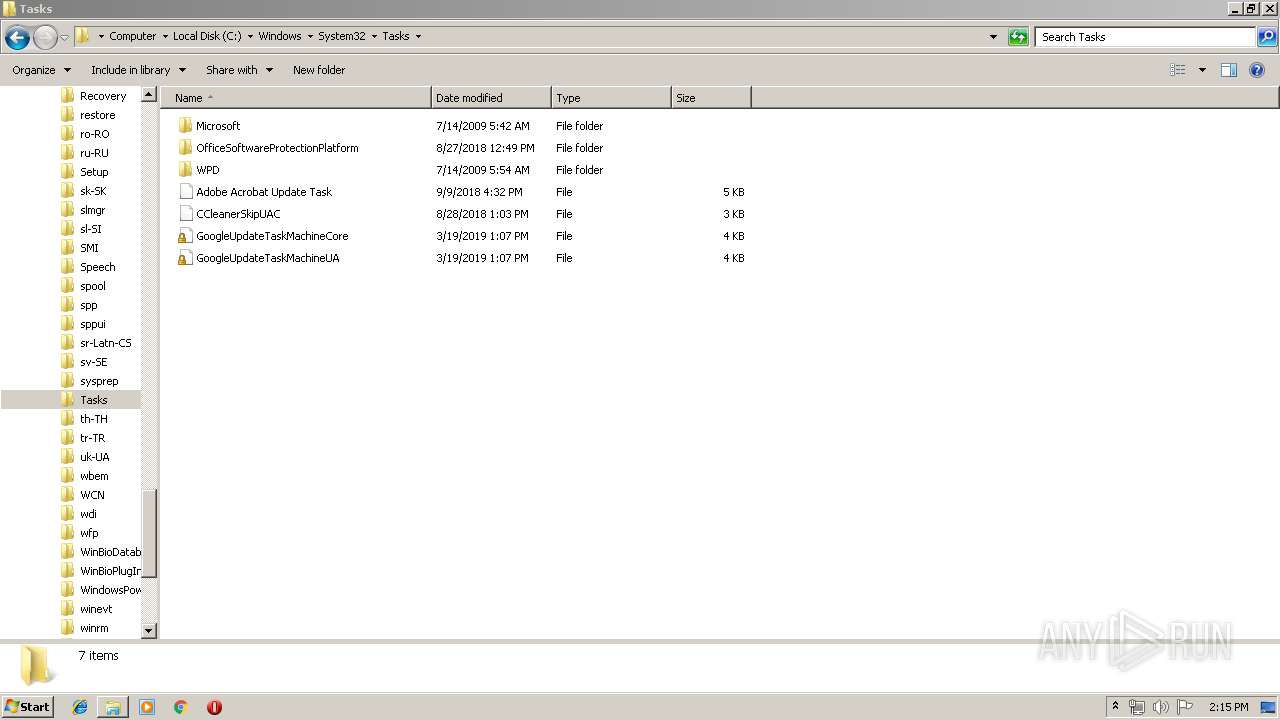Click the navigation pane scrollbar thumb
Viewport: 1280px width, 720px height.
150,533
